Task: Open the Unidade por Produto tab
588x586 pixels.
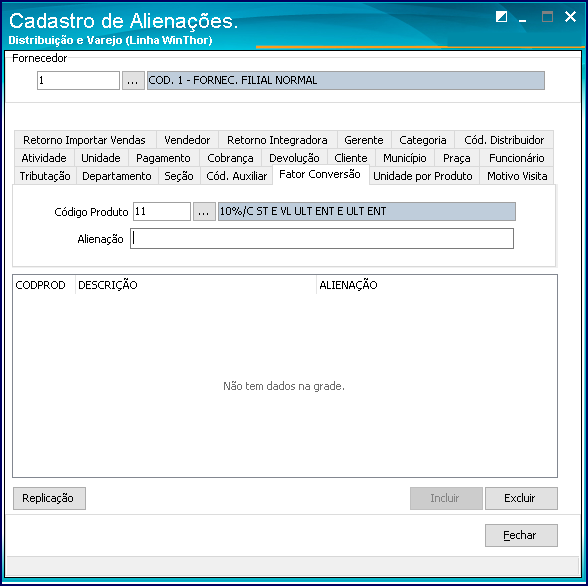Action: click(423, 176)
